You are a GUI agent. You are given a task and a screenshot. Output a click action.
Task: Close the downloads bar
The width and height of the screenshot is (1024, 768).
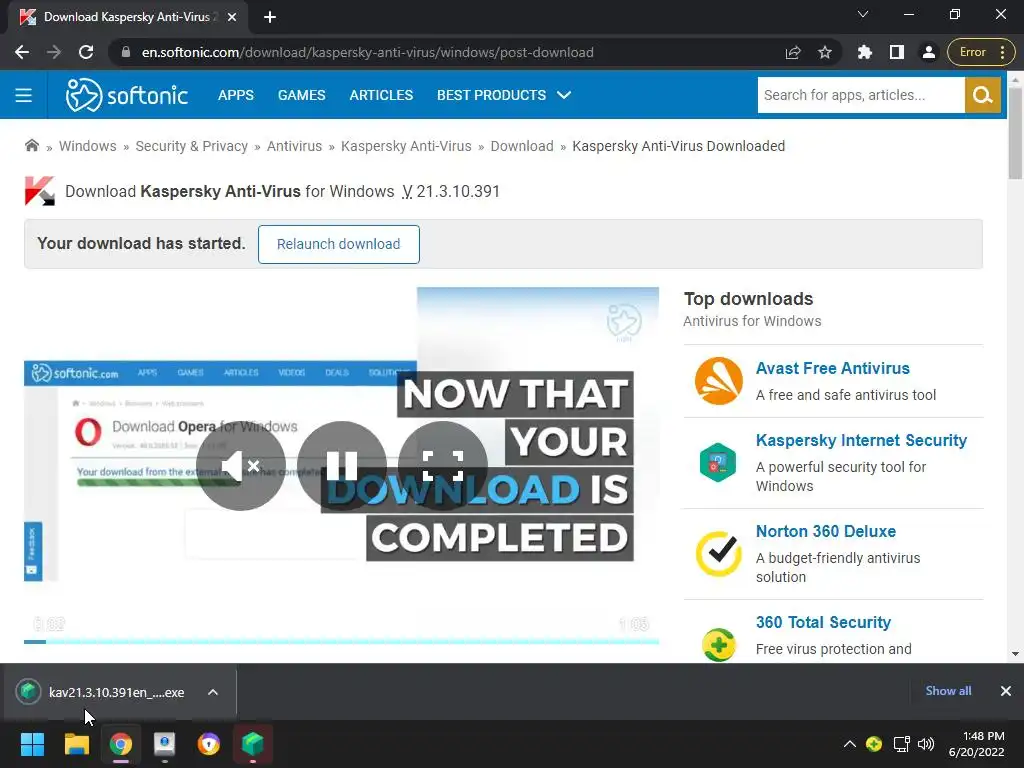(1006, 691)
